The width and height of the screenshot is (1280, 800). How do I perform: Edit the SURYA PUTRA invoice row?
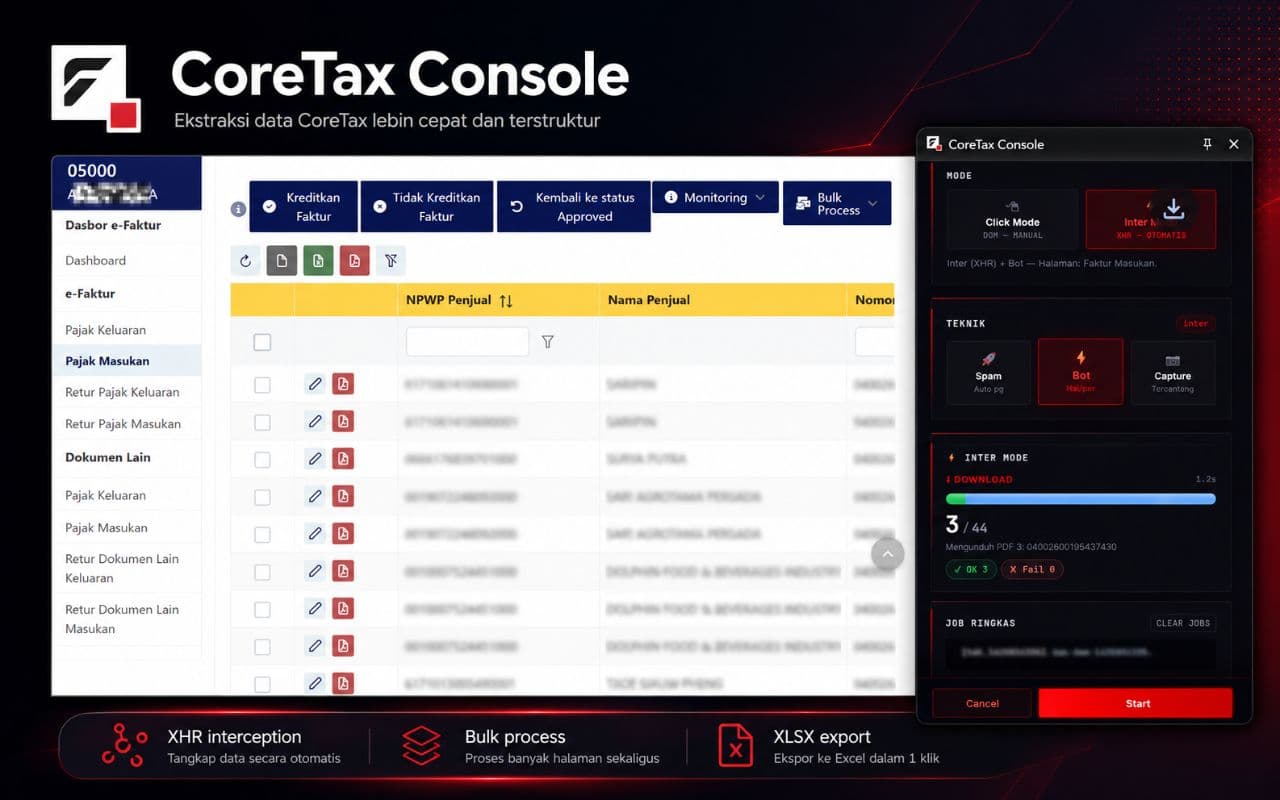315,459
